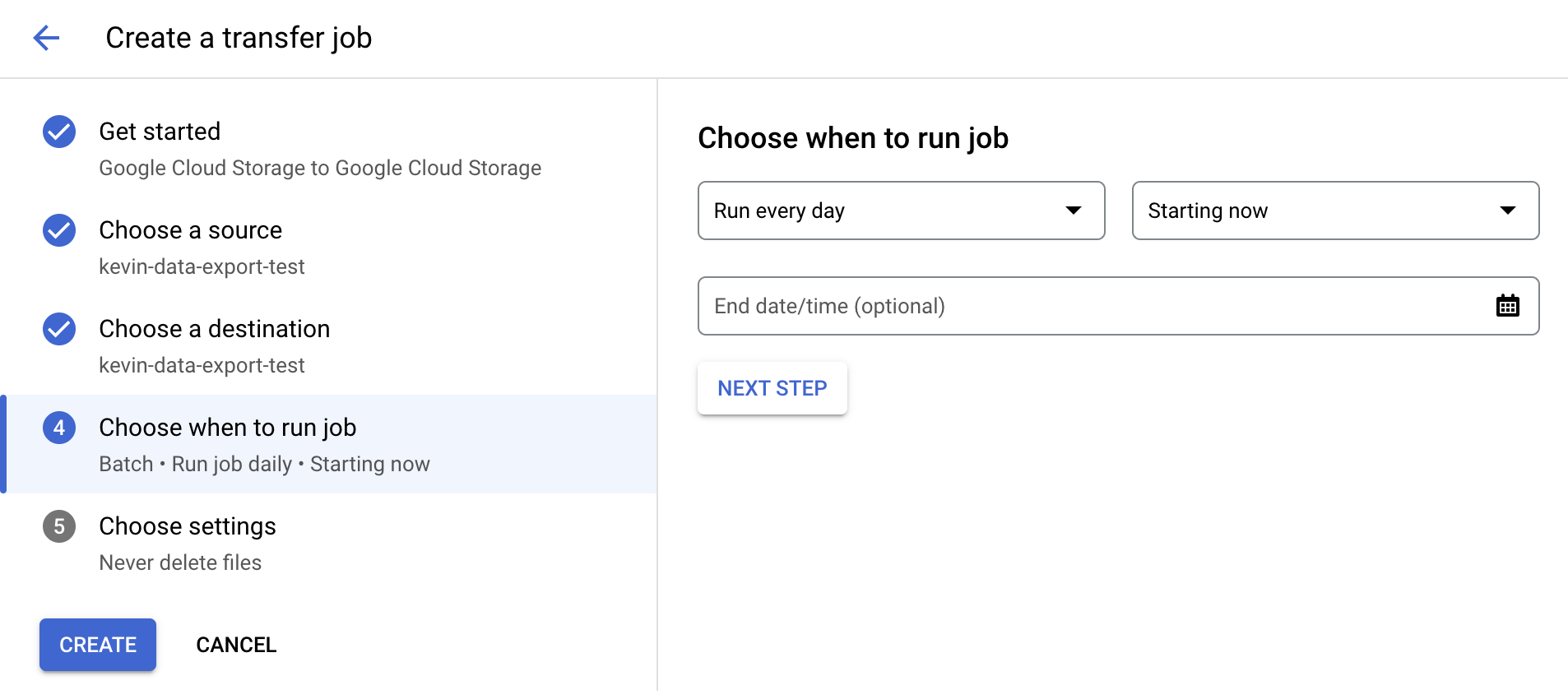Open the calendar date picker icon

coord(1507,306)
